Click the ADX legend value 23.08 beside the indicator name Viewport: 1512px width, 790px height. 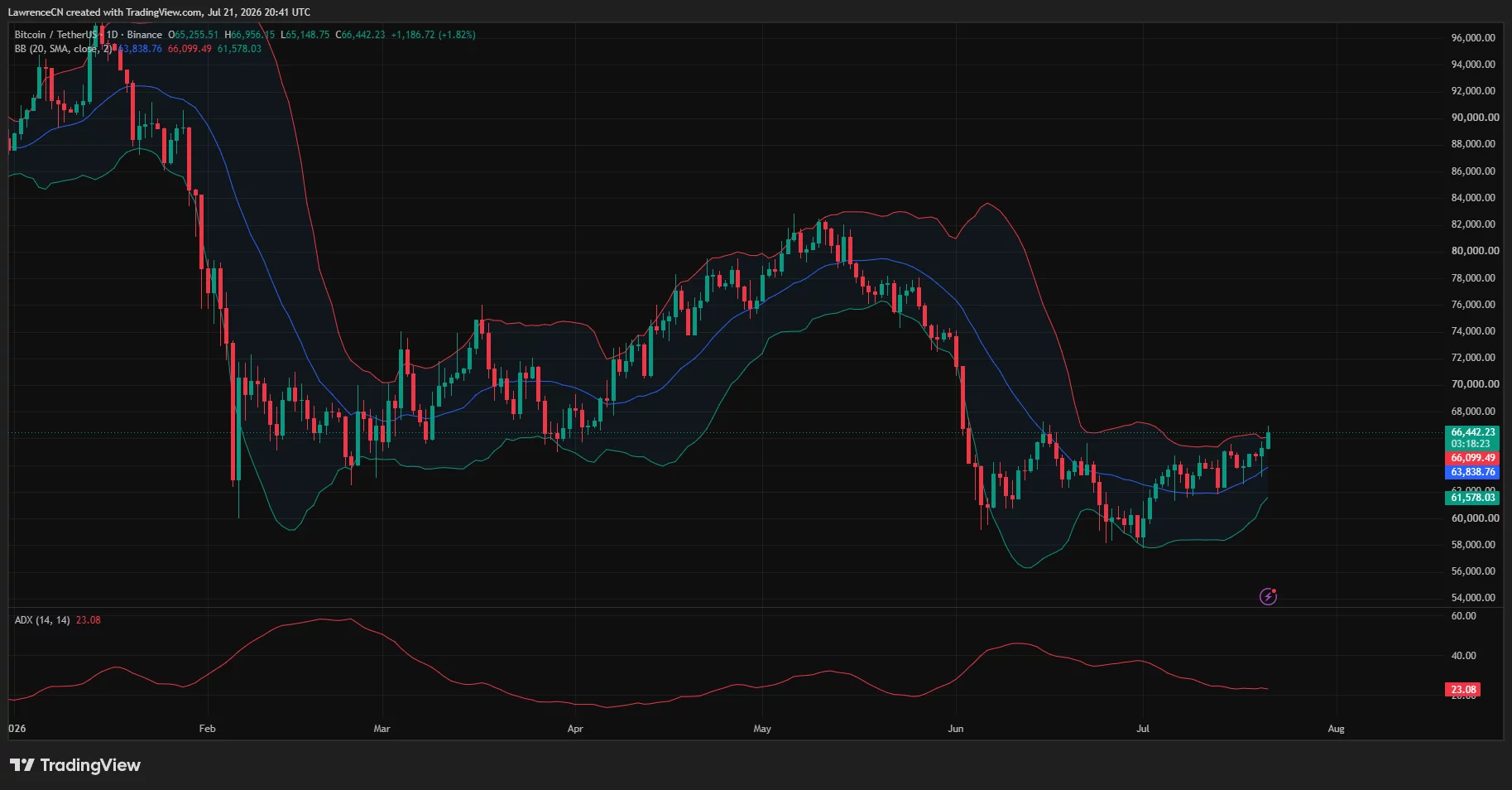pos(89,620)
